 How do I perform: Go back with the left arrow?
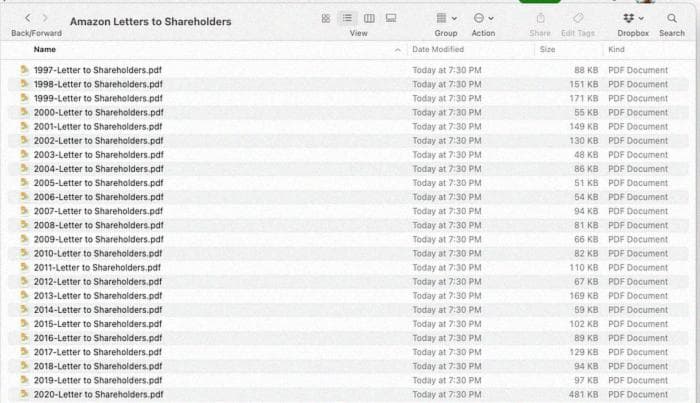point(28,18)
